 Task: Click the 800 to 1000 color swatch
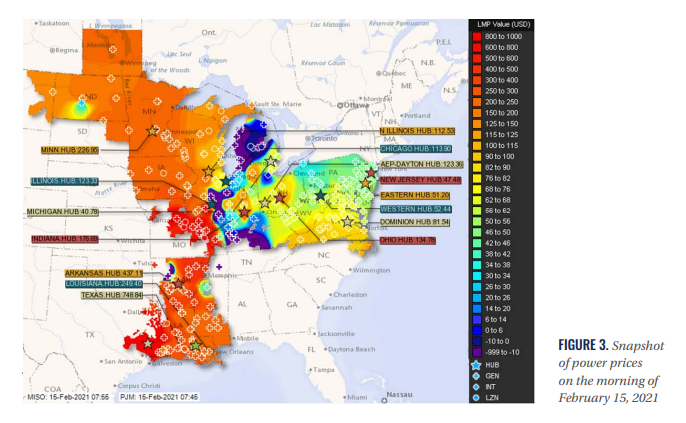coord(476,37)
